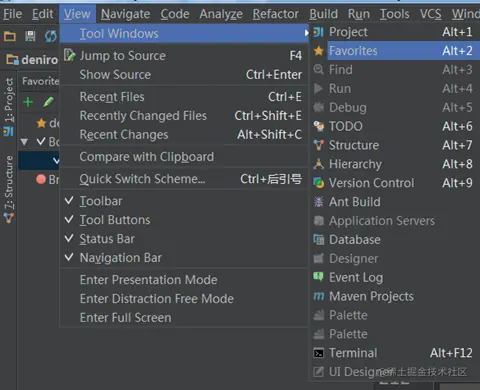The width and height of the screenshot is (480, 390).
Task: Open the 1: Project side tool tab
Action: click(9, 107)
